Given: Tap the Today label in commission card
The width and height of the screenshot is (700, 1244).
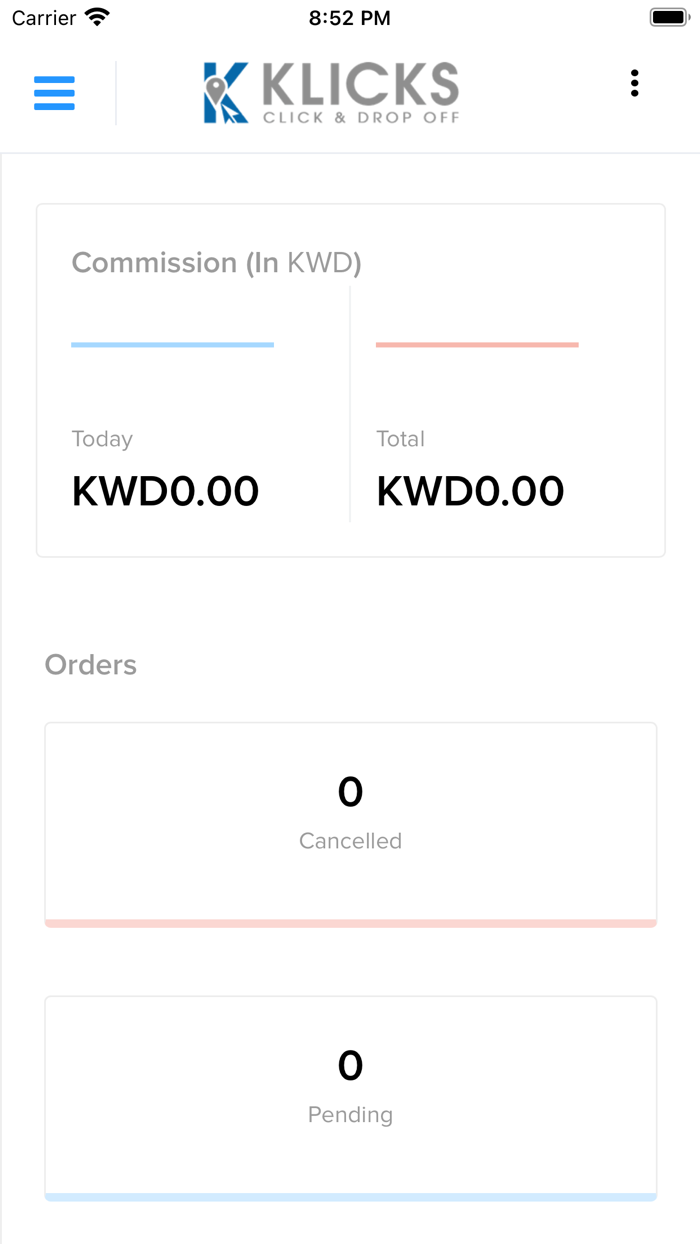Looking at the screenshot, I should coord(100,438).
